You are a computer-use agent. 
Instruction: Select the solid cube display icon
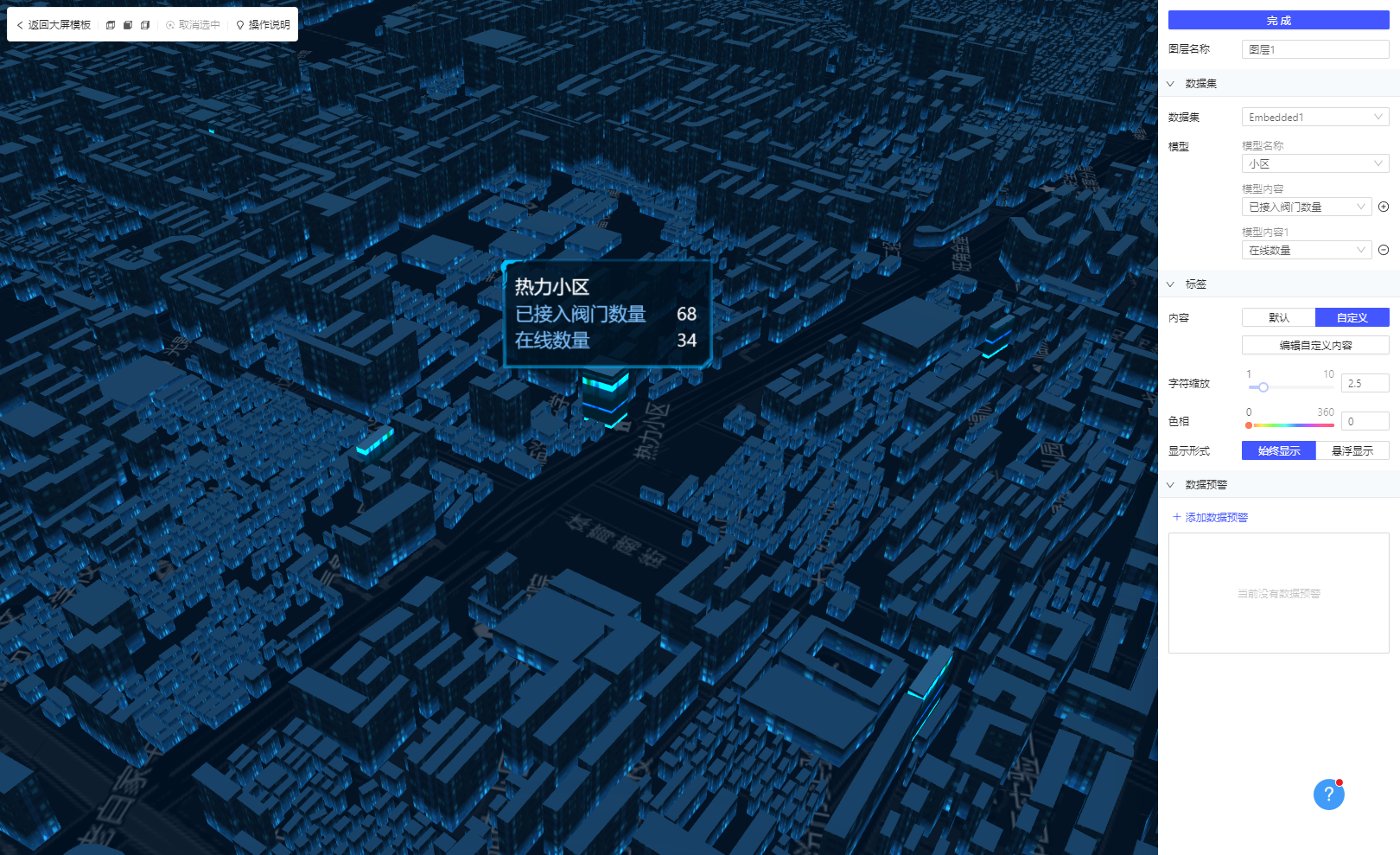(128, 25)
